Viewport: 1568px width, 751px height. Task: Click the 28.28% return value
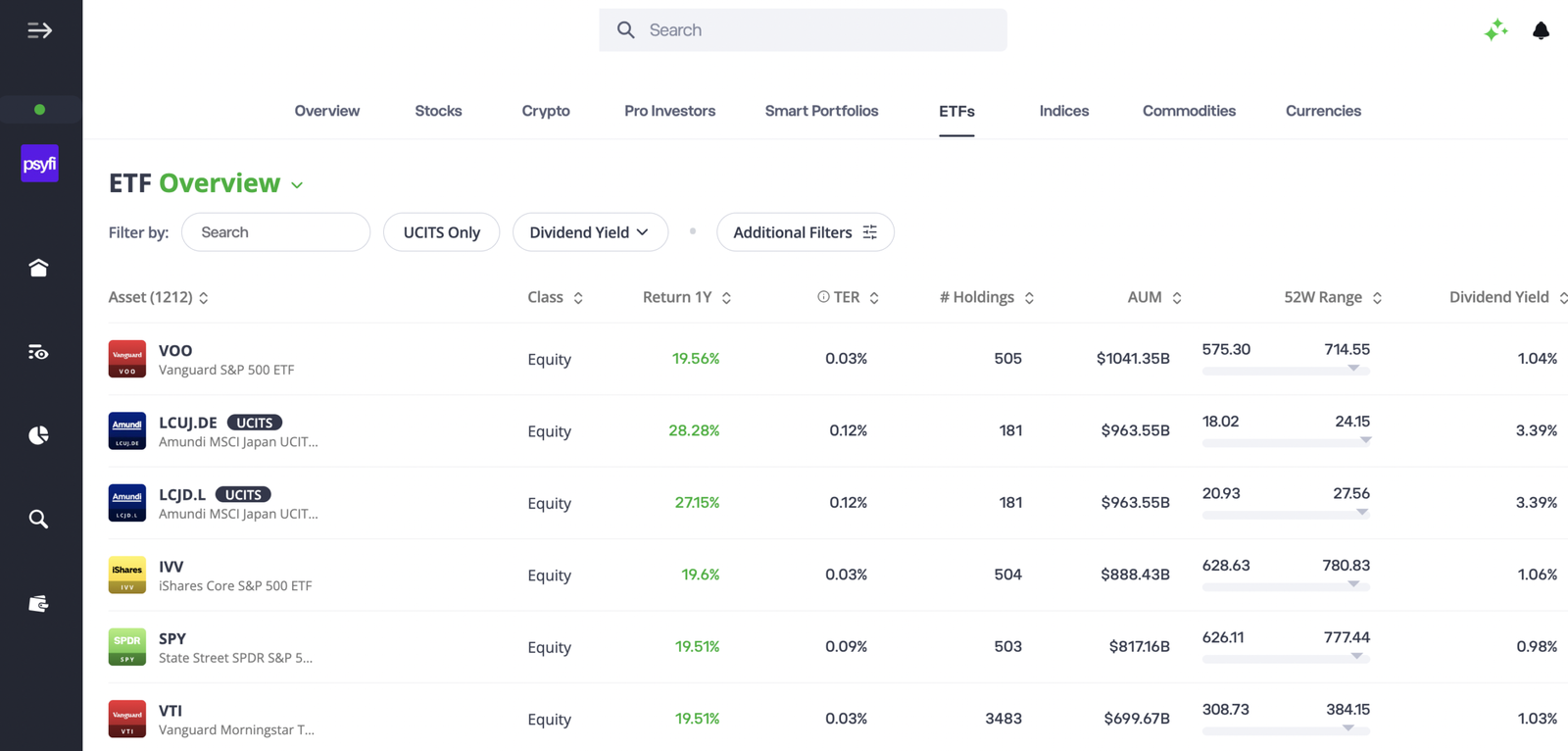point(694,430)
